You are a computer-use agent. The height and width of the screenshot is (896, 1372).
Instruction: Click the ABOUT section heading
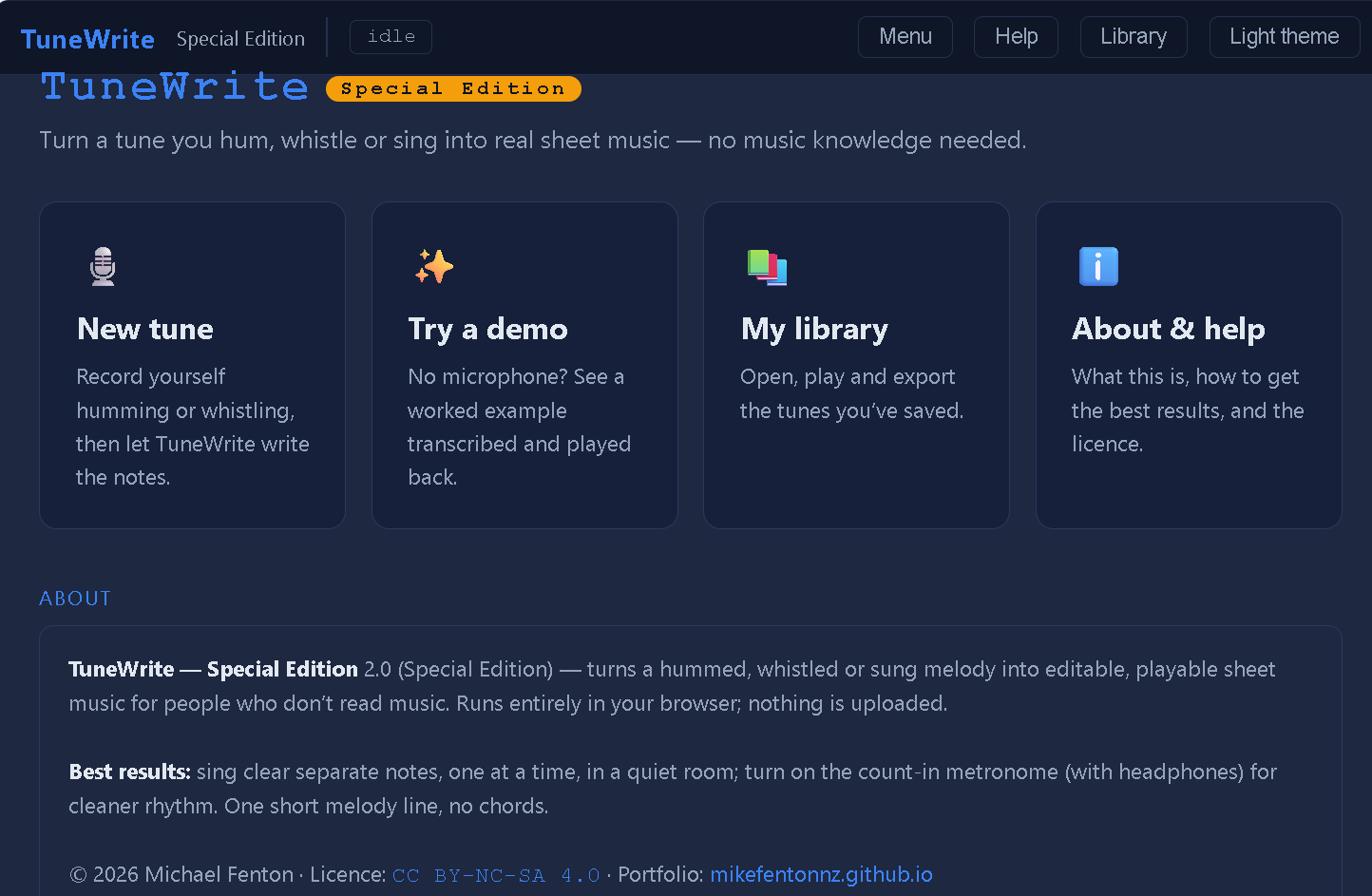tap(75, 599)
